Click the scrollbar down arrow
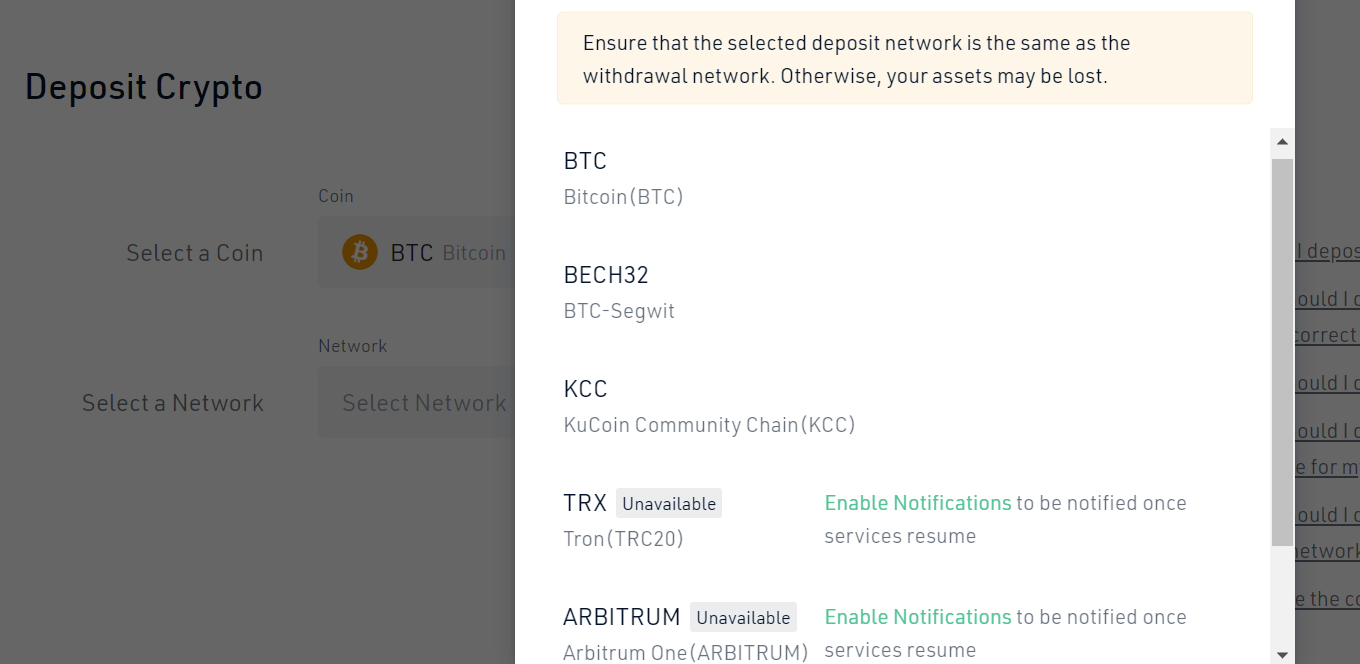 (x=1282, y=655)
